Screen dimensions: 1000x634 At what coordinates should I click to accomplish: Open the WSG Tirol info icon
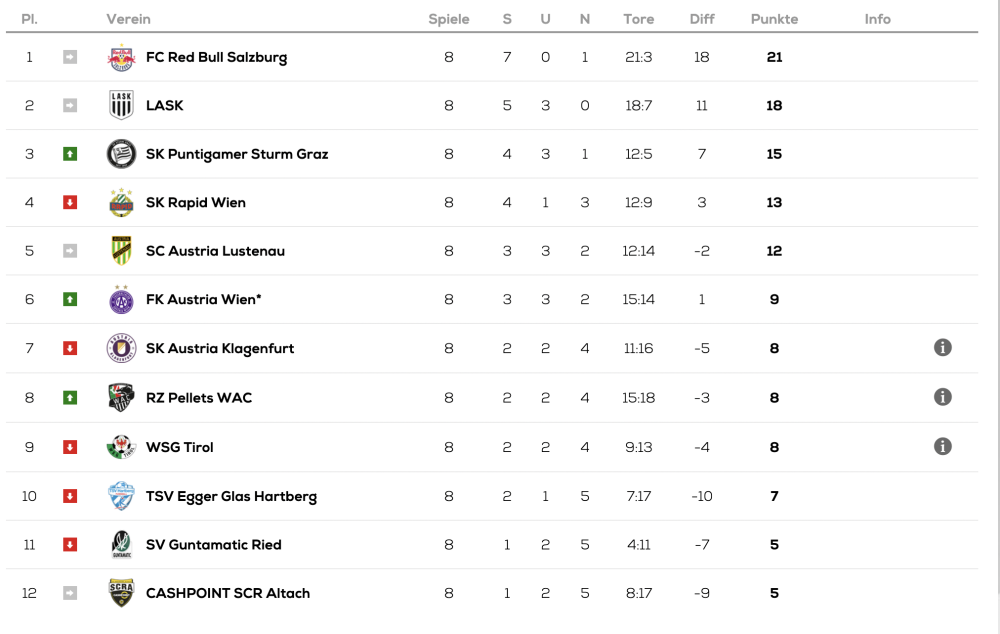tap(942, 446)
